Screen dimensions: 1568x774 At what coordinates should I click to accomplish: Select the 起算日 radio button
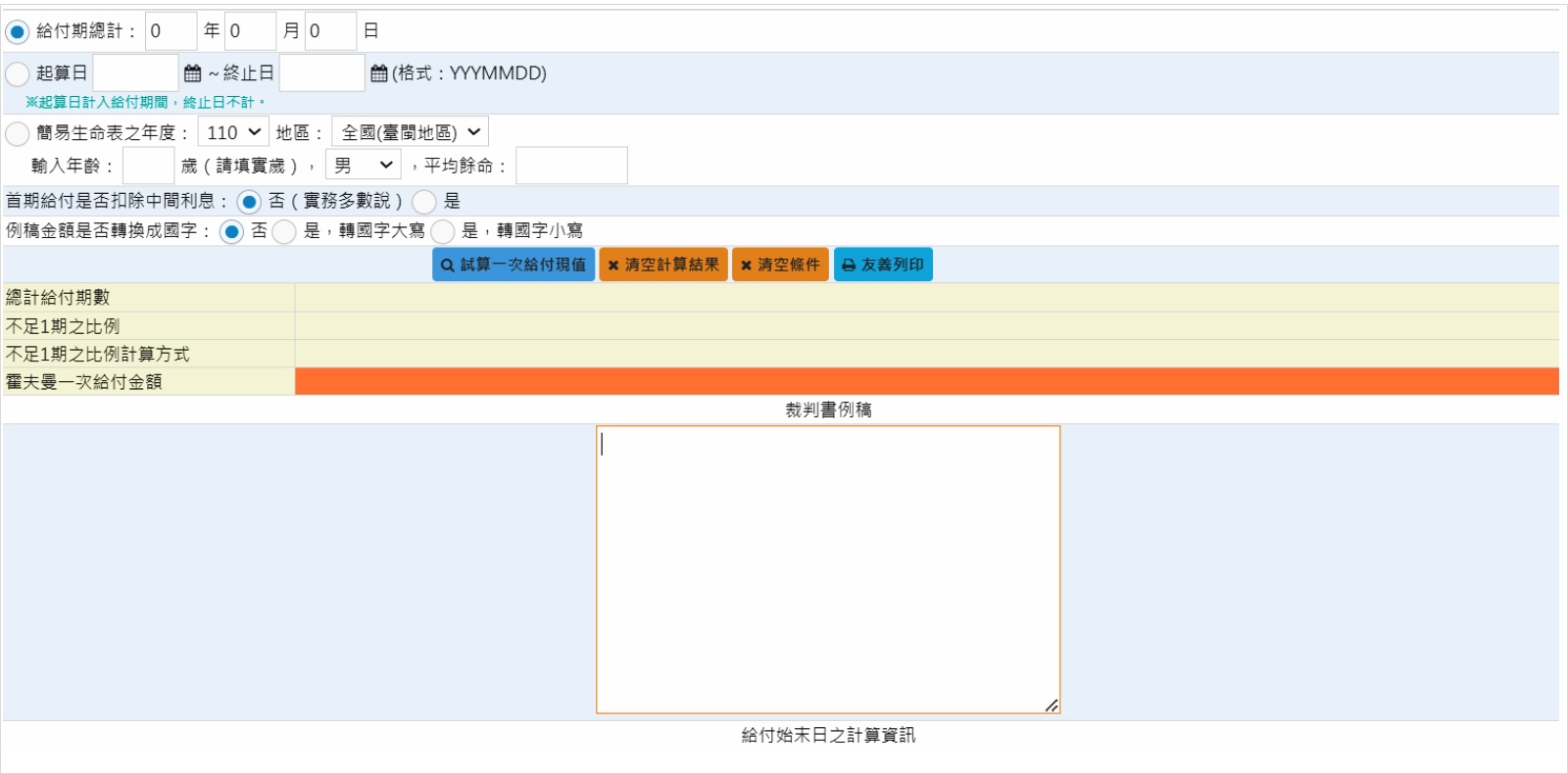[x=18, y=73]
